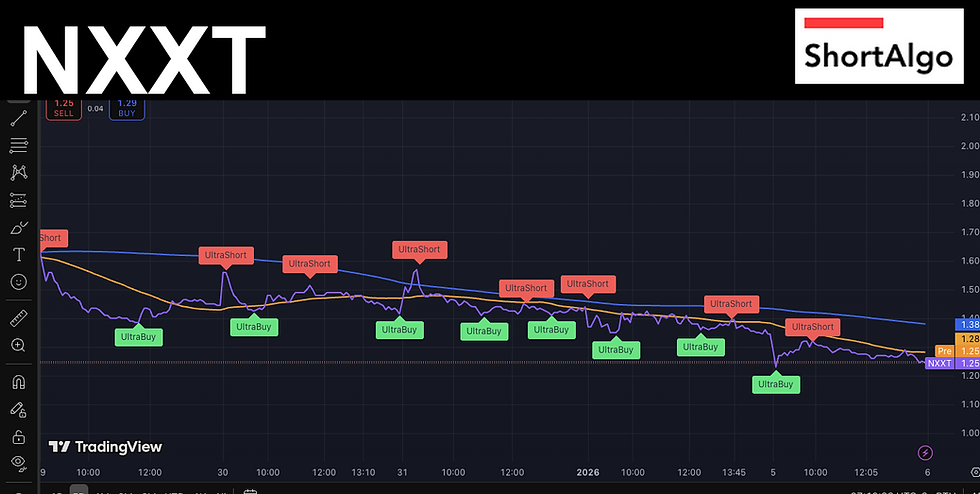
Task: Click the 13:10 time axis label
Action: tap(362, 472)
